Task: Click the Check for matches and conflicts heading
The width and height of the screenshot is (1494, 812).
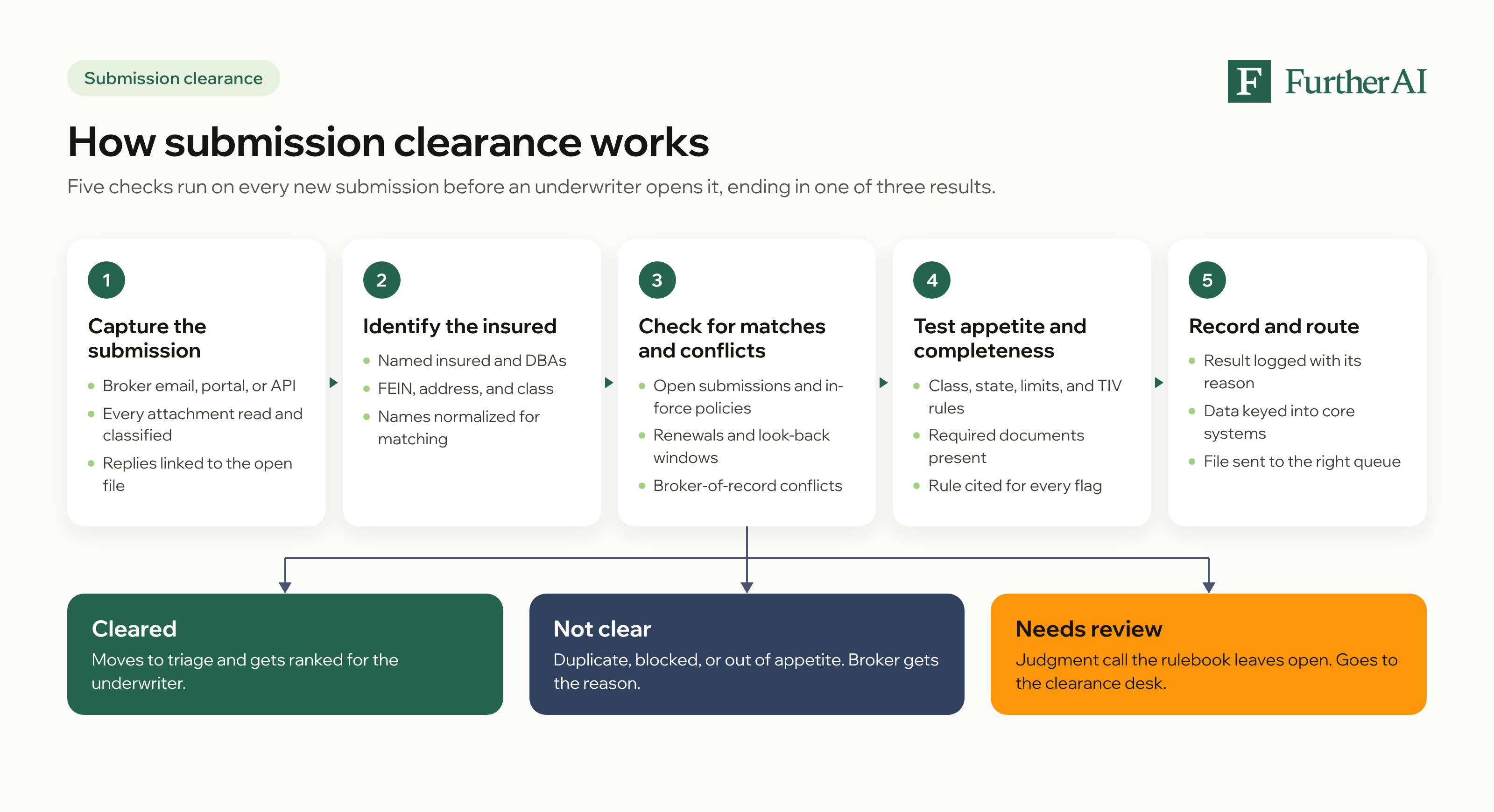Action: coord(732,338)
